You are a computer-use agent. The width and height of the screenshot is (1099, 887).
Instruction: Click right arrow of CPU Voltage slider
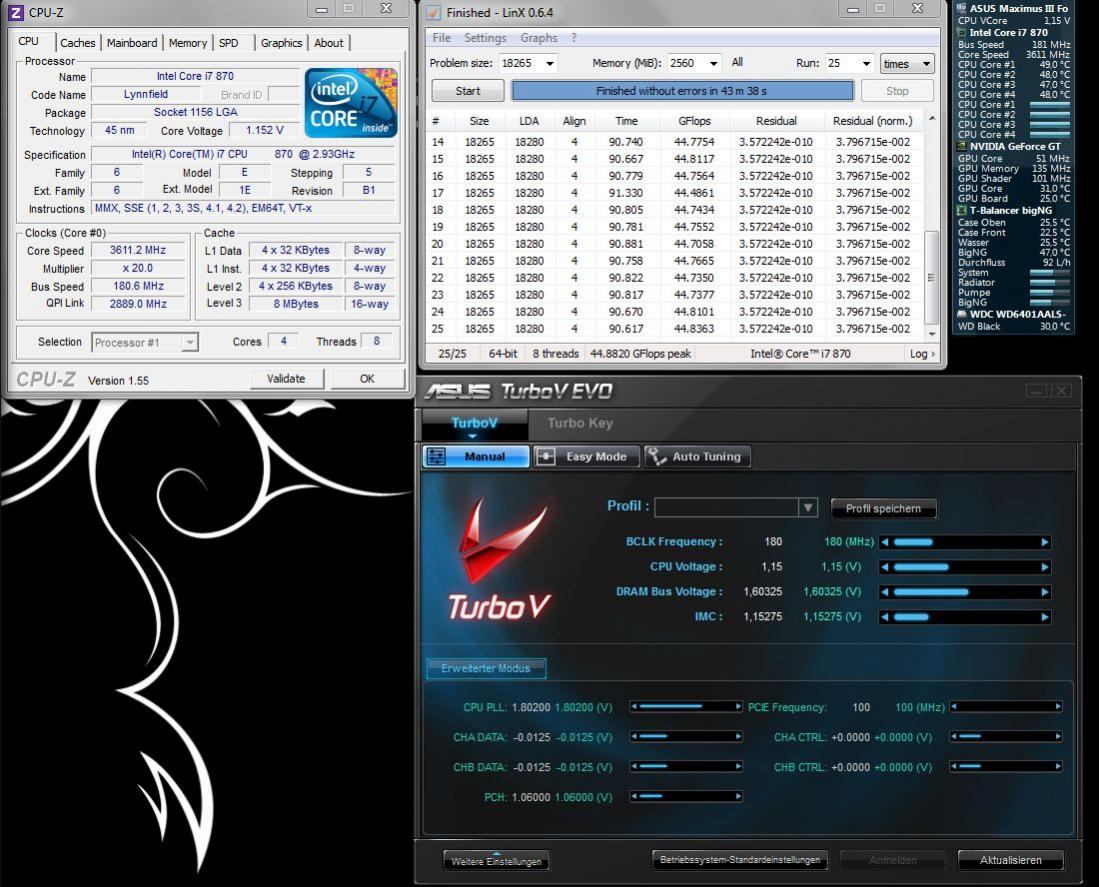[1045, 567]
